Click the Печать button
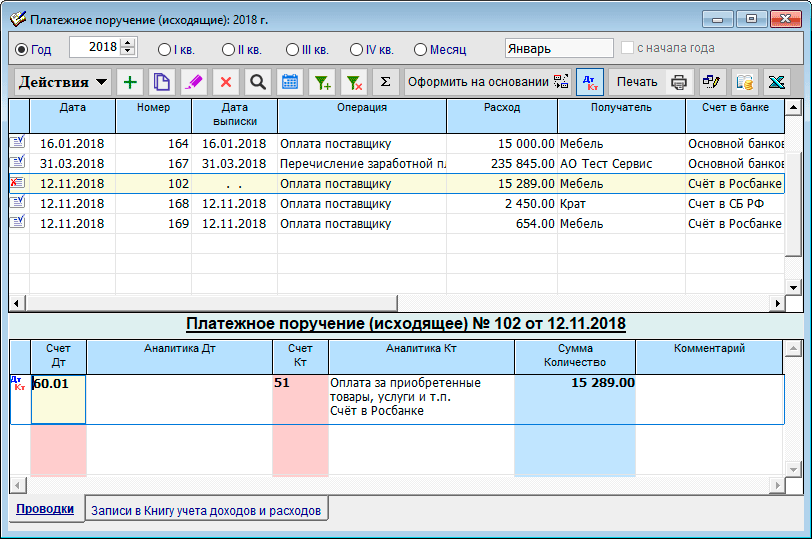The width and height of the screenshot is (812, 539). click(x=637, y=82)
